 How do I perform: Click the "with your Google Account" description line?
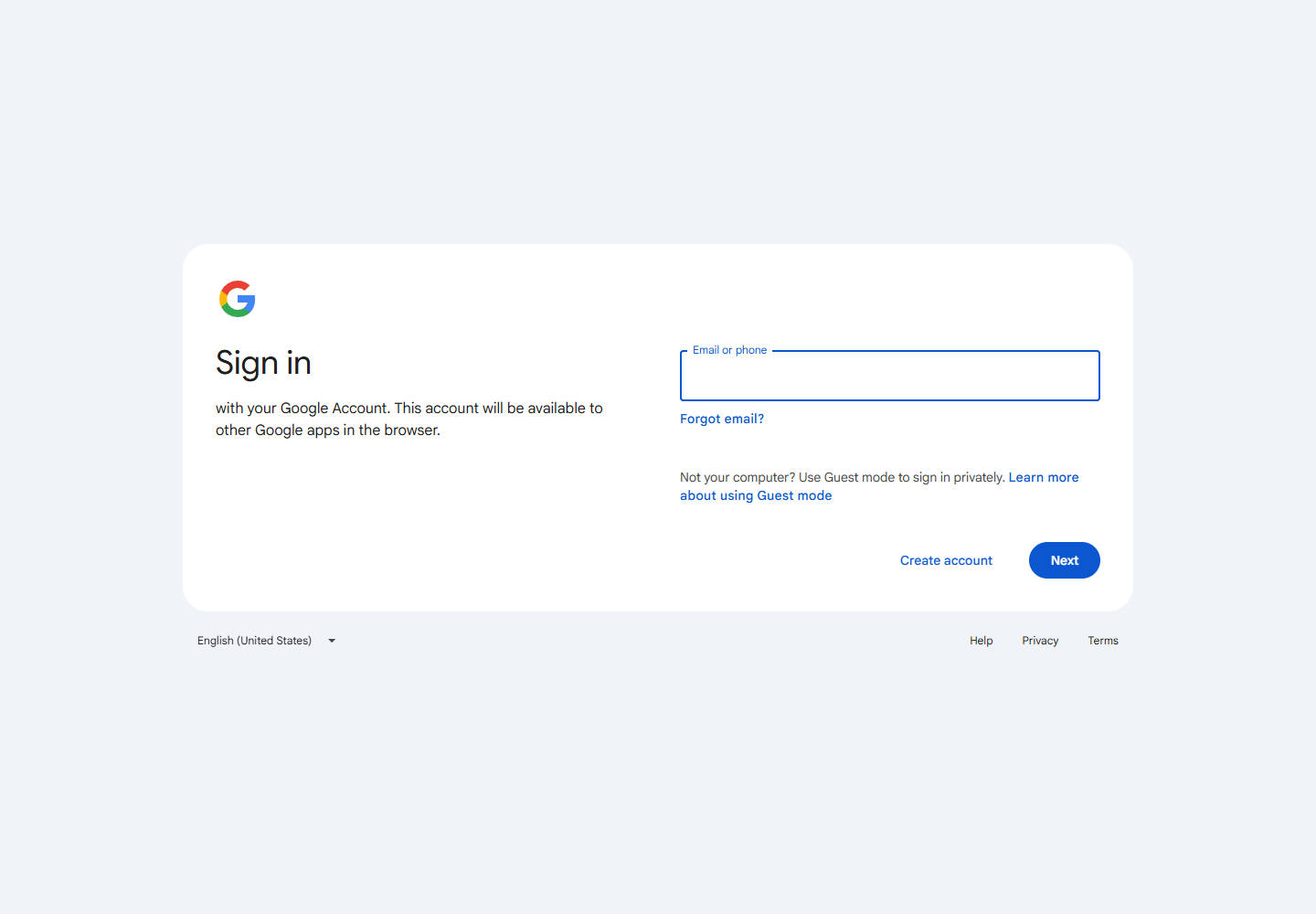(409, 408)
